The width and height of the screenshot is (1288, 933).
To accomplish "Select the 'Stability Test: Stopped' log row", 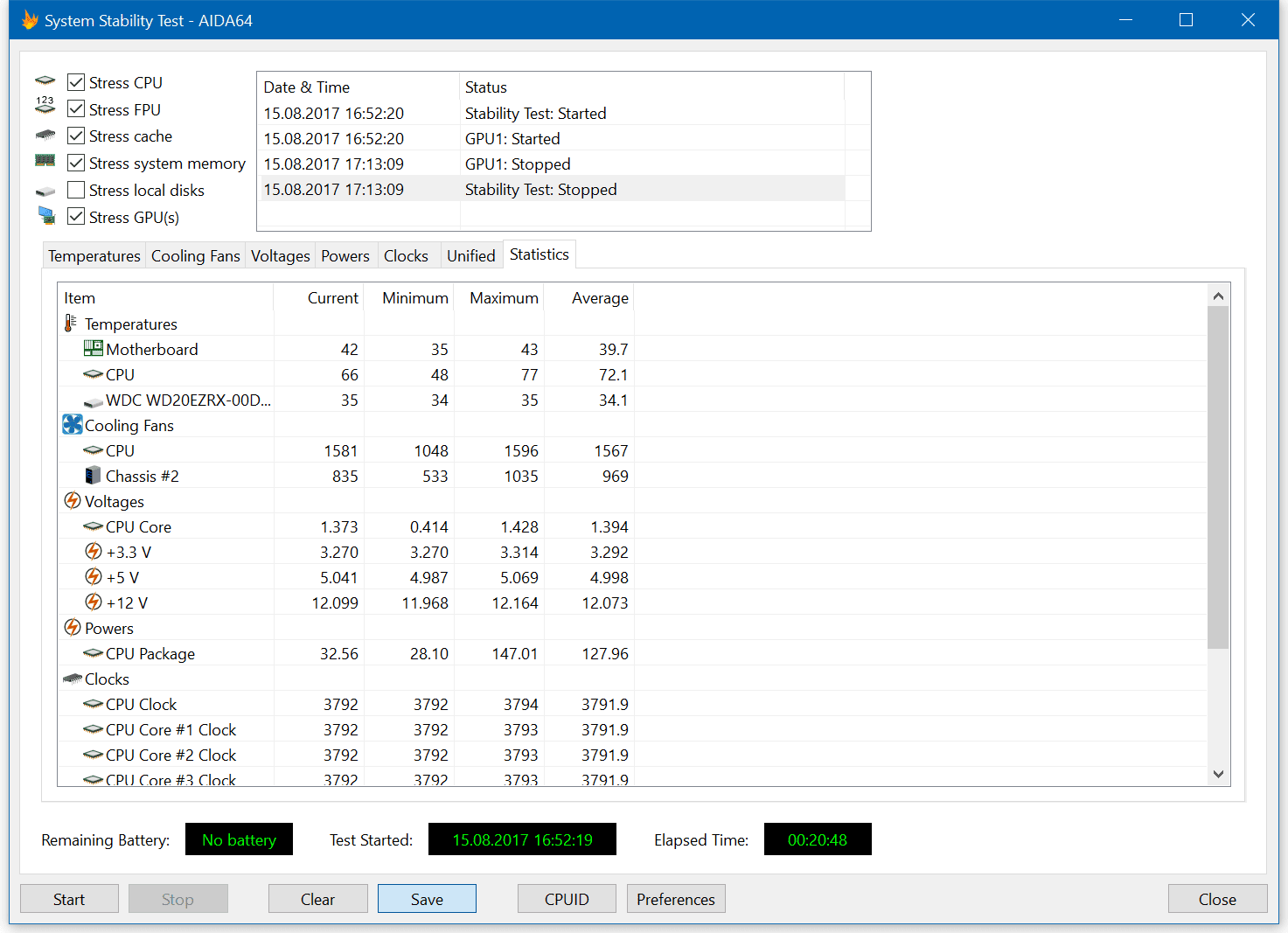I will click(x=553, y=189).
